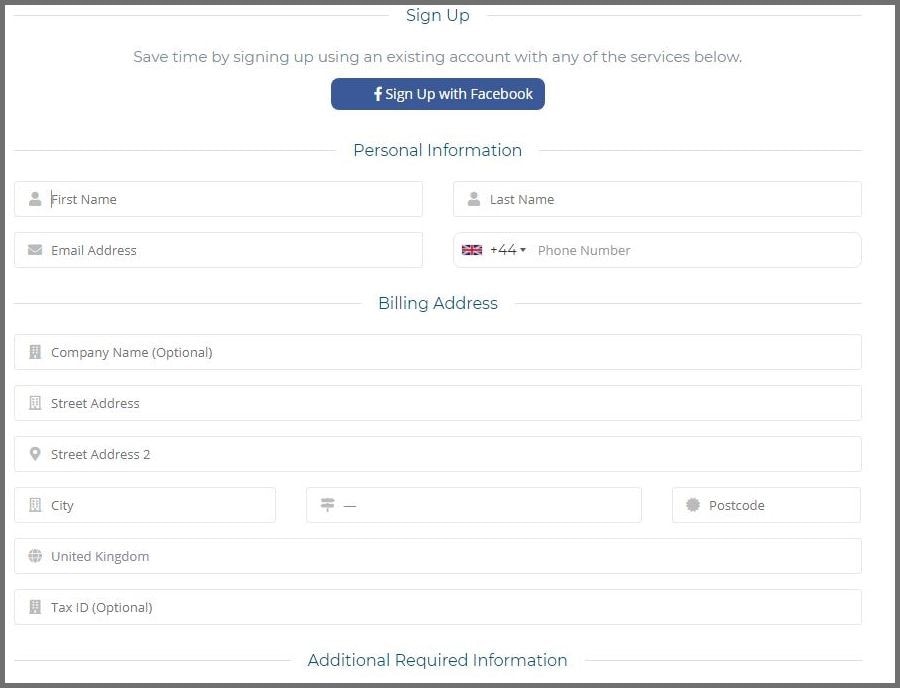Click the building icon beside Street Address
The width and height of the screenshot is (900, 688).
click(35, 403)
